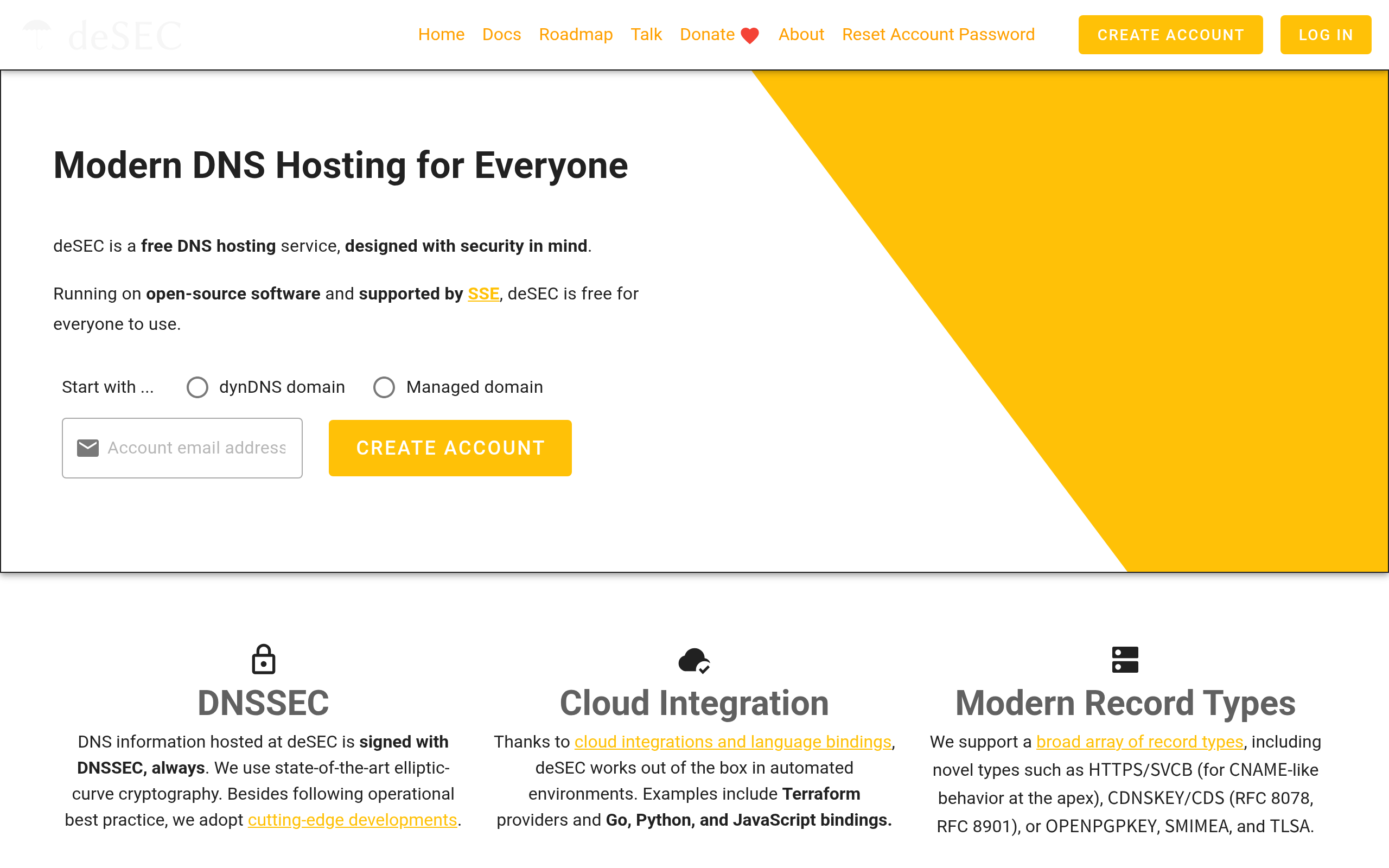Select the dynDNS domain radio button
The image size is (1389, 868).
tap(197, 387)
